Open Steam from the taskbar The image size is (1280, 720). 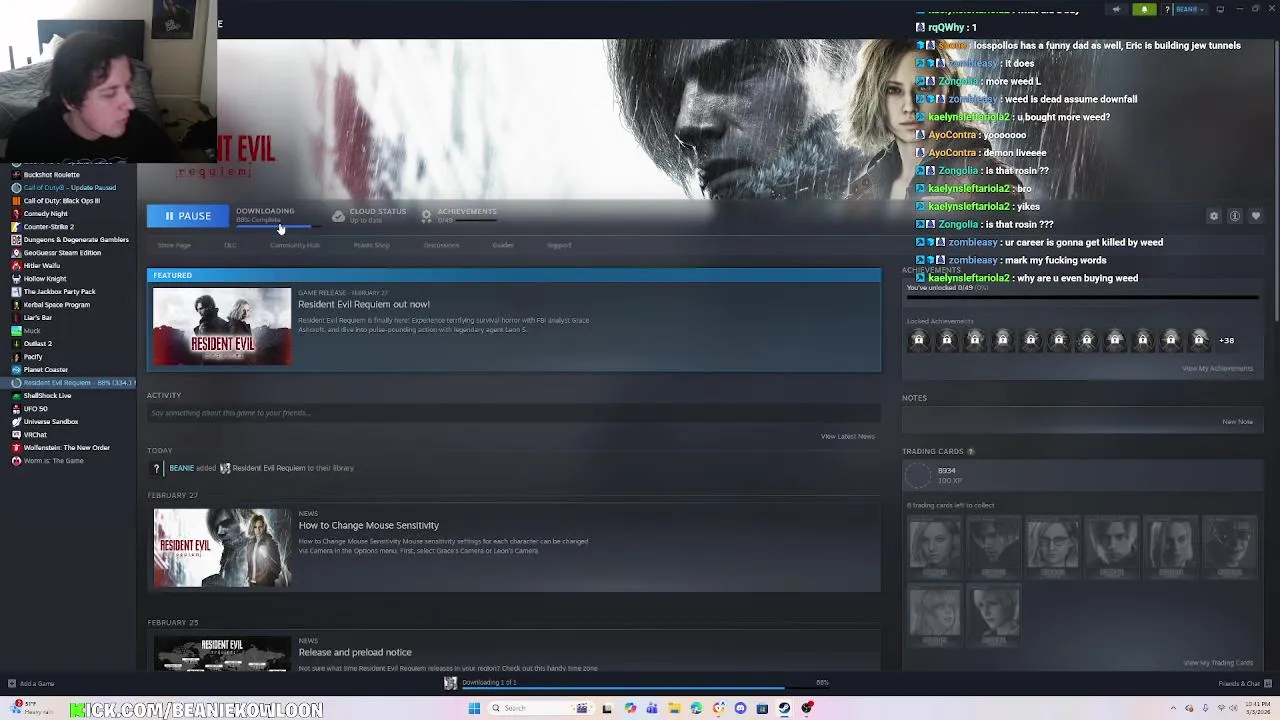point(784,709)
